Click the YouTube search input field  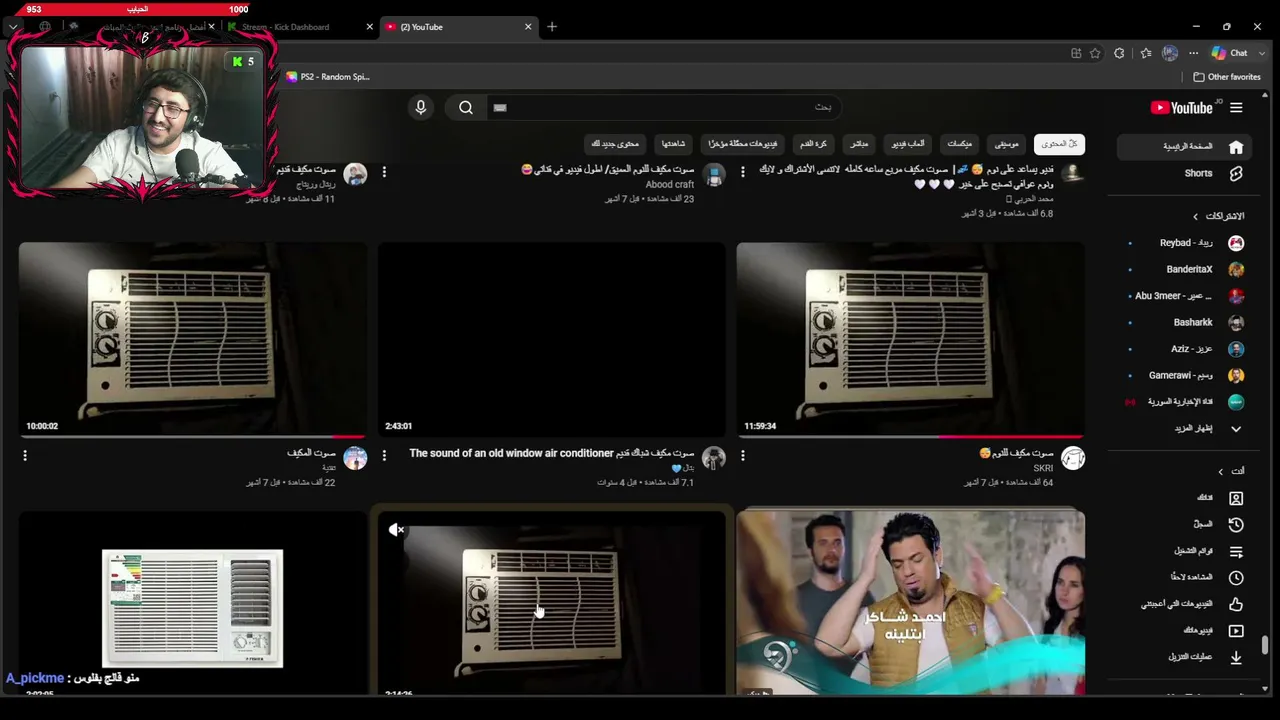tap(665, 107)
